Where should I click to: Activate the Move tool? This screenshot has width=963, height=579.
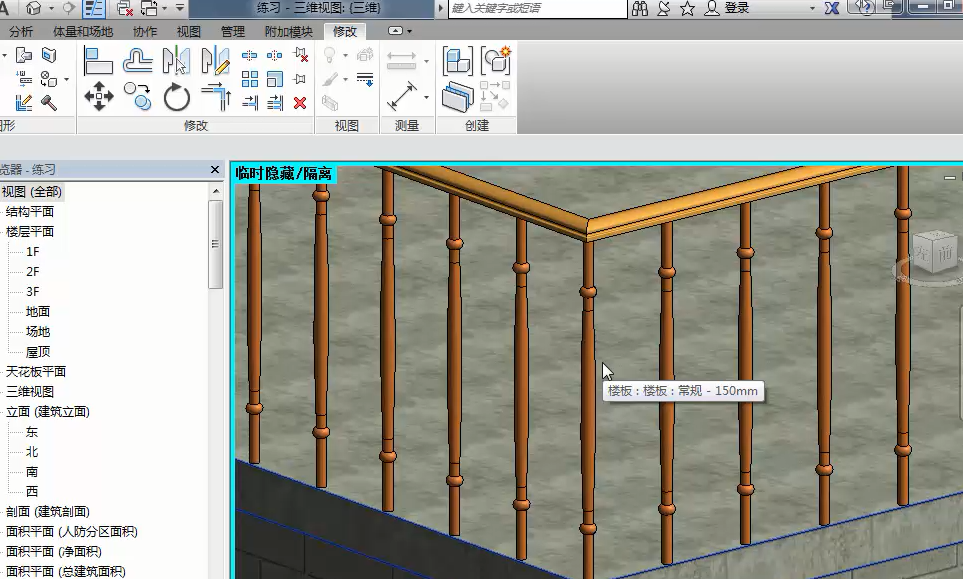[x=98, y=97]
